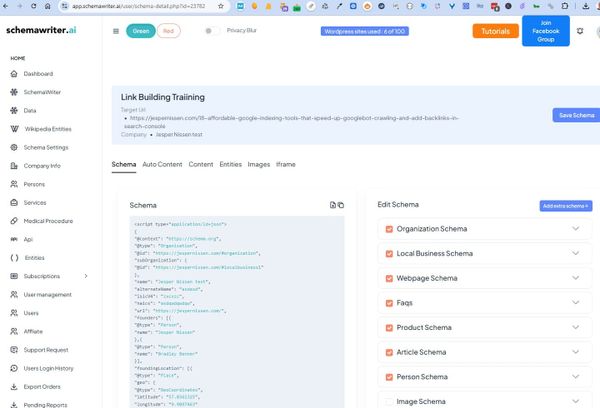Click Join Facebook Group button
The image size is (600, 408).
[546, 31]
